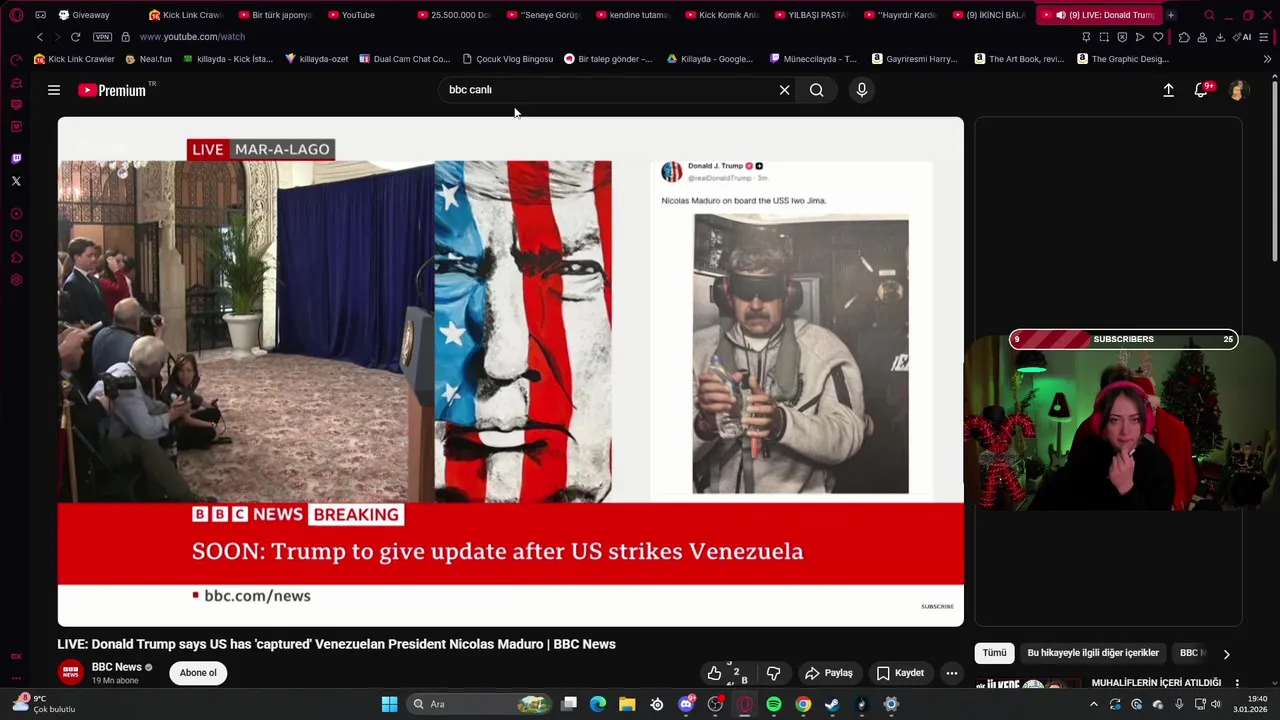The height and width of the screenshot is (720, 1280).
Task: Open the BBC News channel avatar
Action: point(70,673)
